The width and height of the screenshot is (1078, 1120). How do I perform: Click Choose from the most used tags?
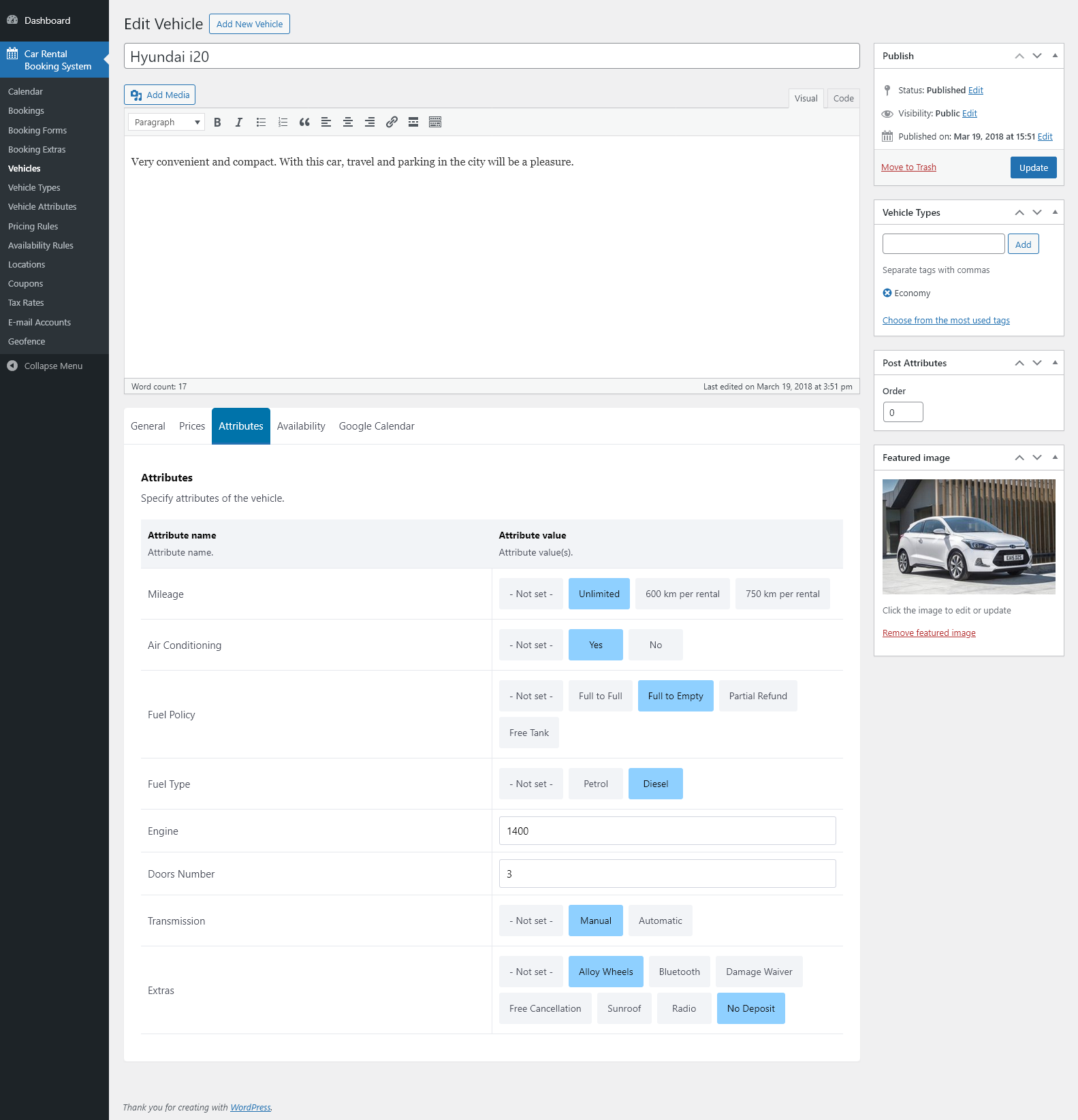click(946, 321)
